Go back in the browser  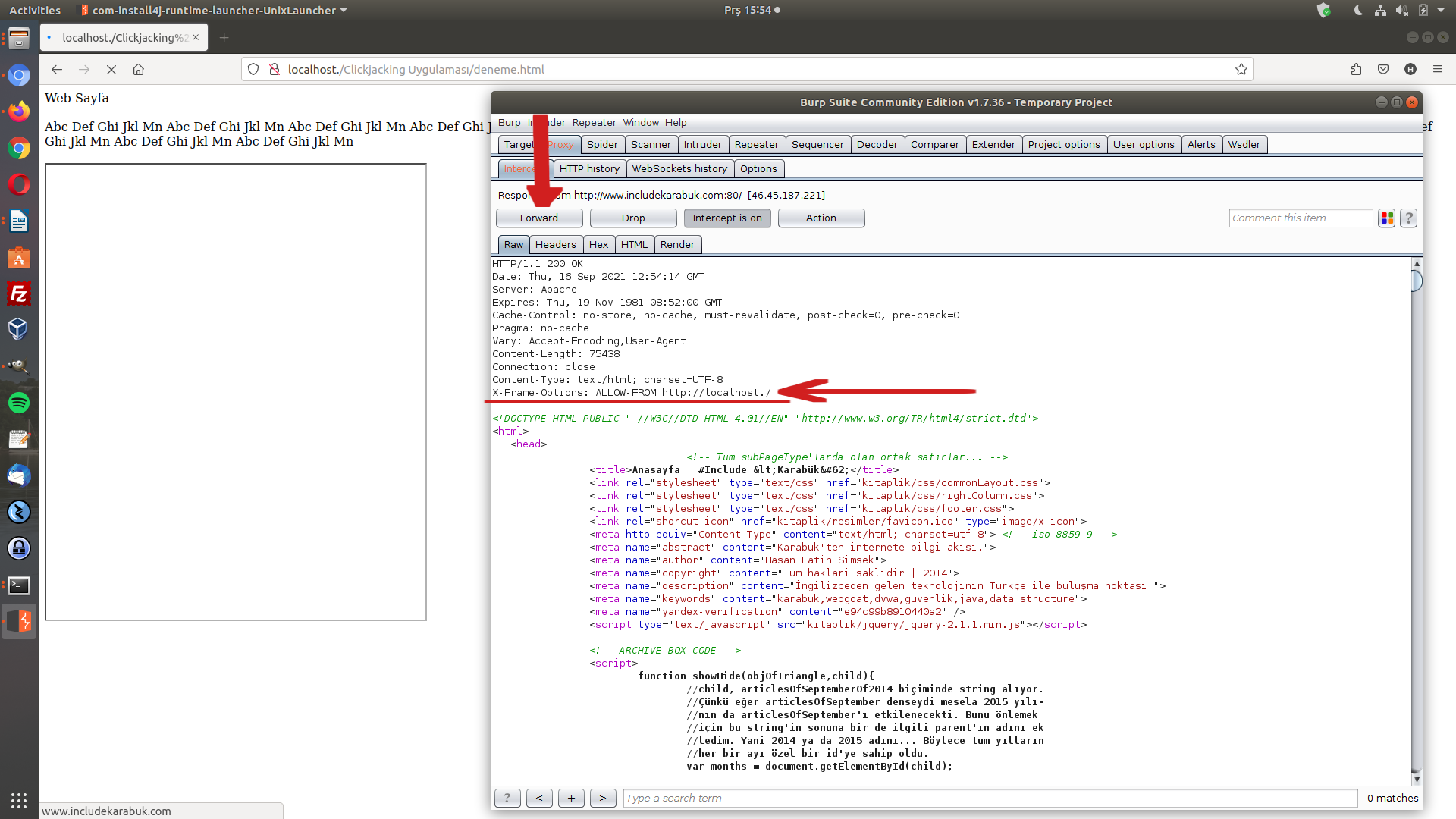(57, 69)
